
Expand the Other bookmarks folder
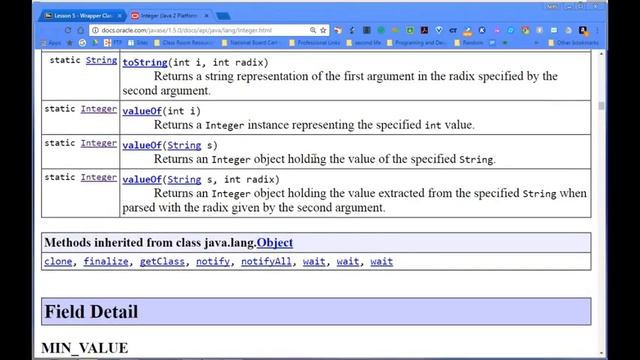(x=573, y=42)
